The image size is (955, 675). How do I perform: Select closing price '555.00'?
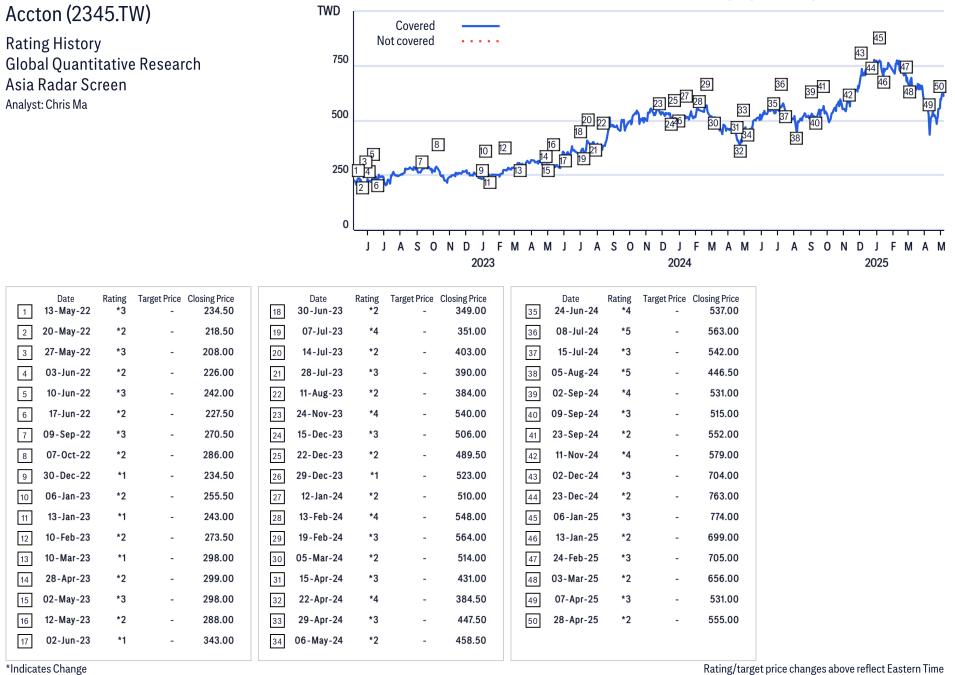(723, 620)
